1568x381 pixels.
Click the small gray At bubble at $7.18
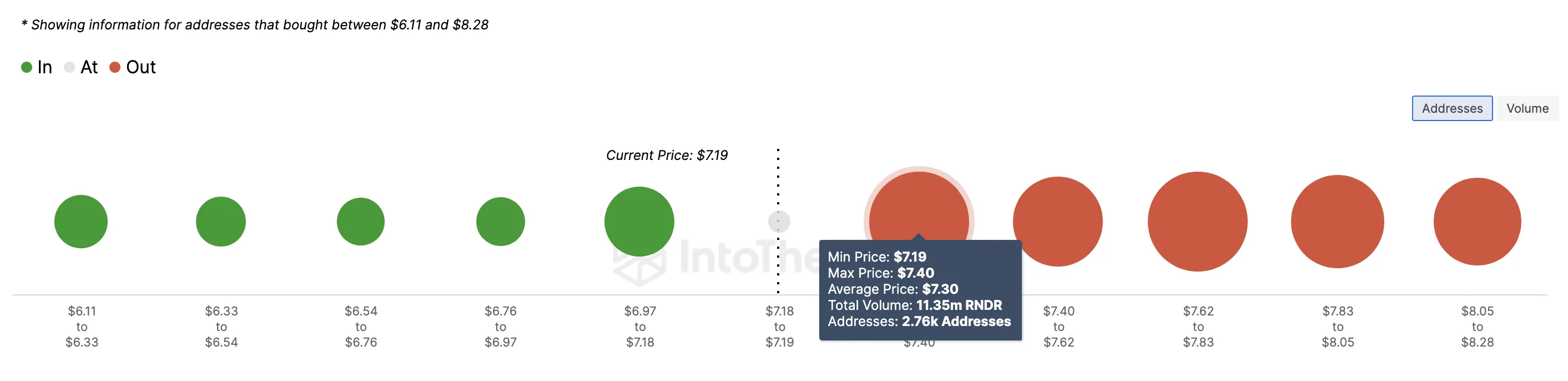(x=779, y=222)
